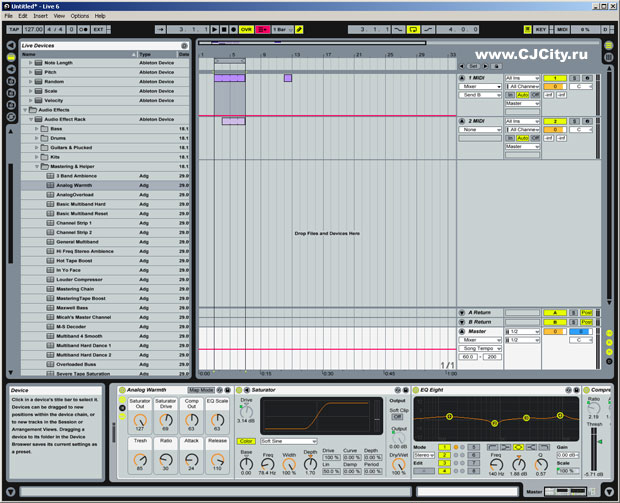
Task: Toggle the OVR overdub switch
Action: pyautogui.click(x=246, y=29)
